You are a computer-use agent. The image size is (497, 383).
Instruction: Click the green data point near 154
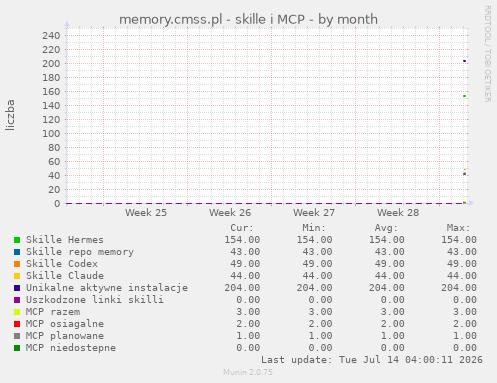coord(464,96)
